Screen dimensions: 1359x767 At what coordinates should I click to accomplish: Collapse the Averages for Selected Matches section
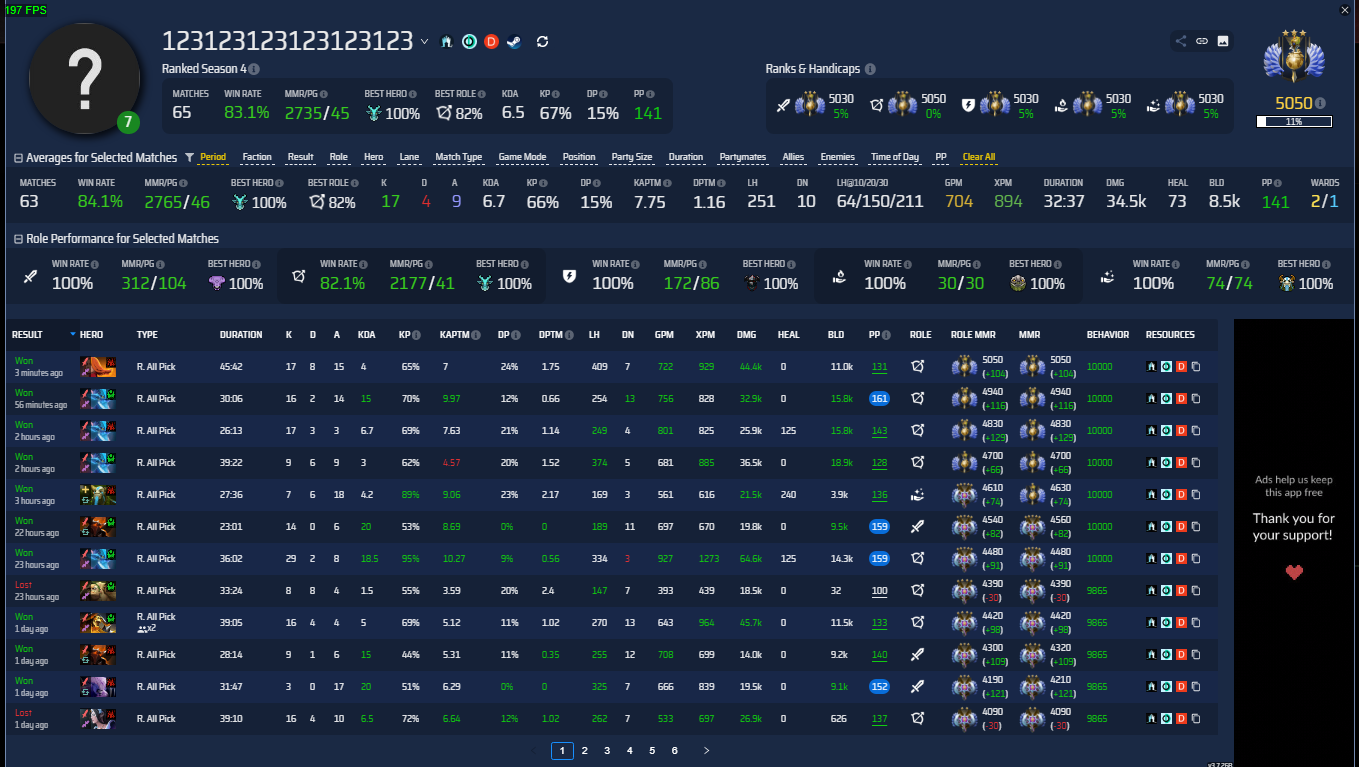18,158
